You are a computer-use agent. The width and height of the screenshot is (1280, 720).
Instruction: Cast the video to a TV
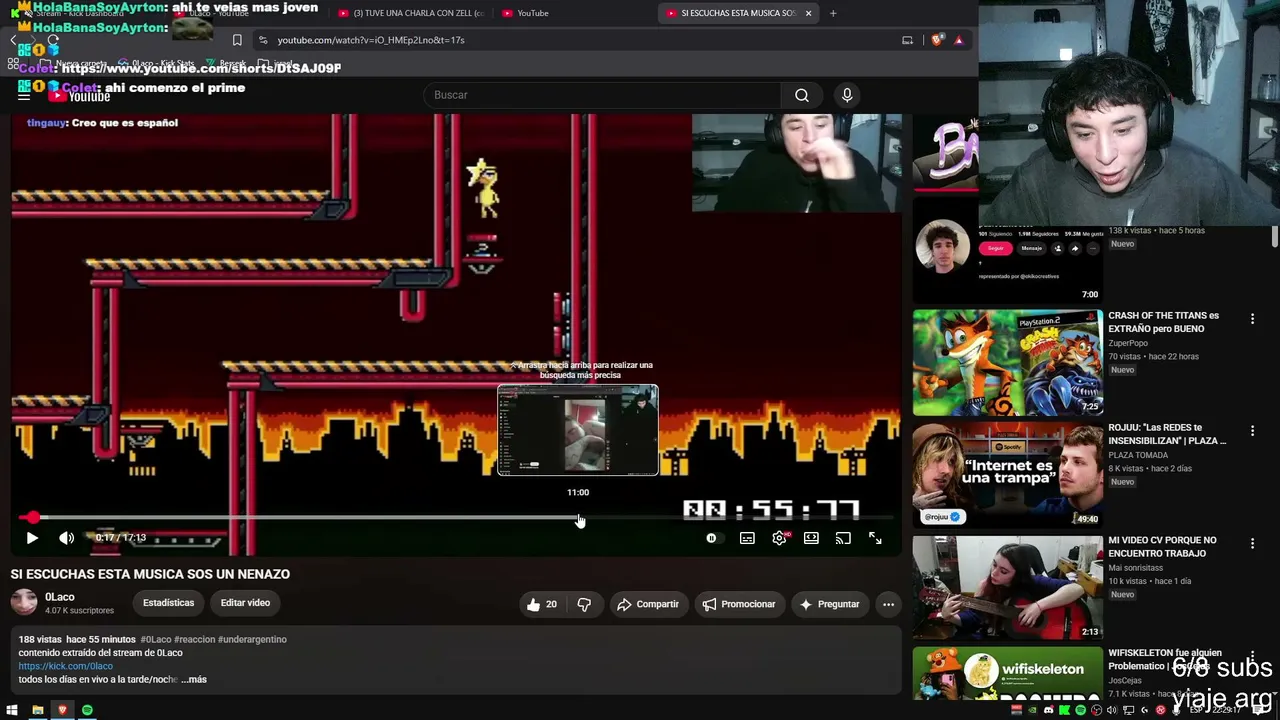pyautogui.click(x=843, y=538)
